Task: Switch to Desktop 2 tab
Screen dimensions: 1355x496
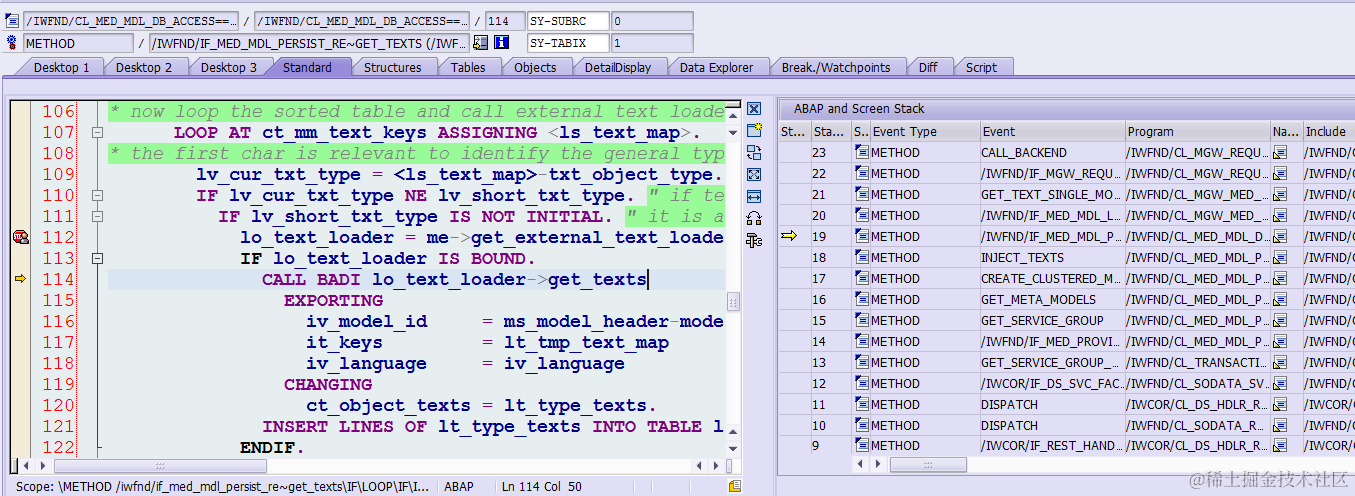Action: (144, 67)
